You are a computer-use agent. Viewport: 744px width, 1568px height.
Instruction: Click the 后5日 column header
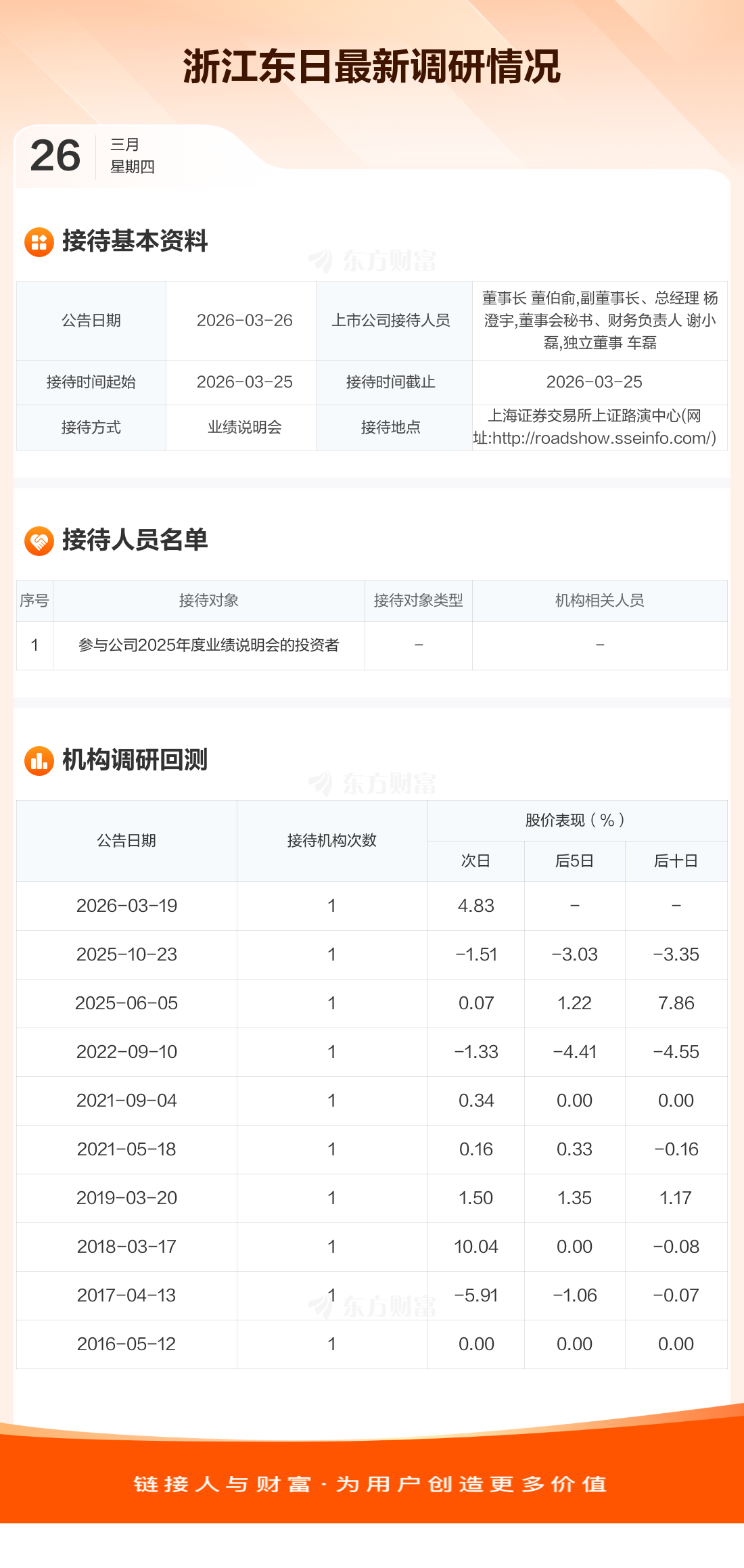tap(575, 861)
